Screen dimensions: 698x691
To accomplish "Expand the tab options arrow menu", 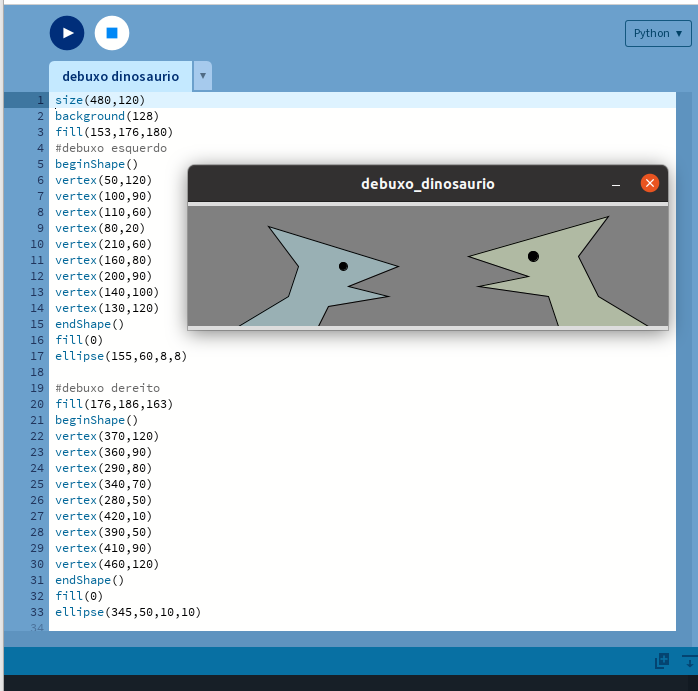I will [x=202, y=76].
